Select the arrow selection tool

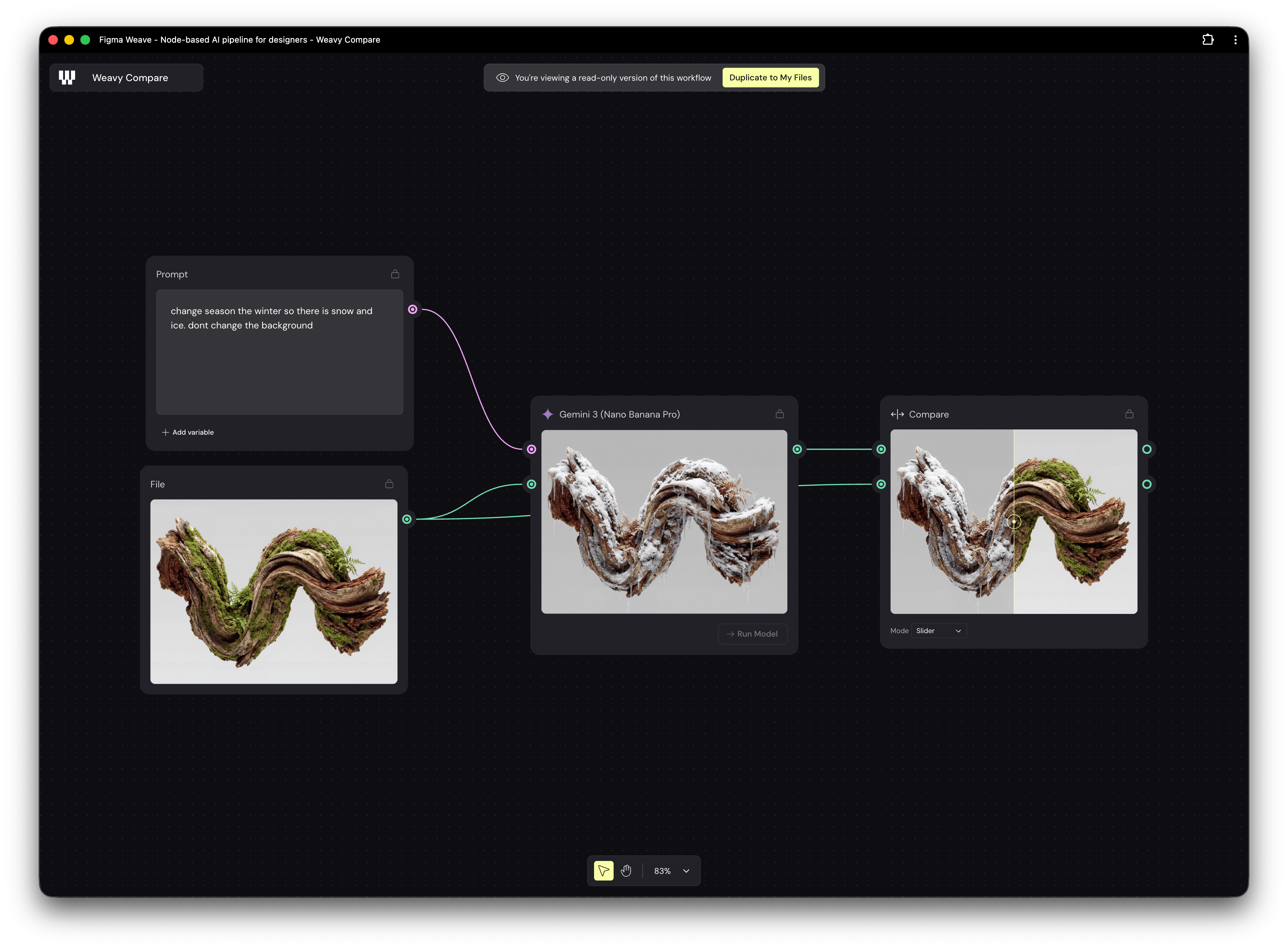603,871
